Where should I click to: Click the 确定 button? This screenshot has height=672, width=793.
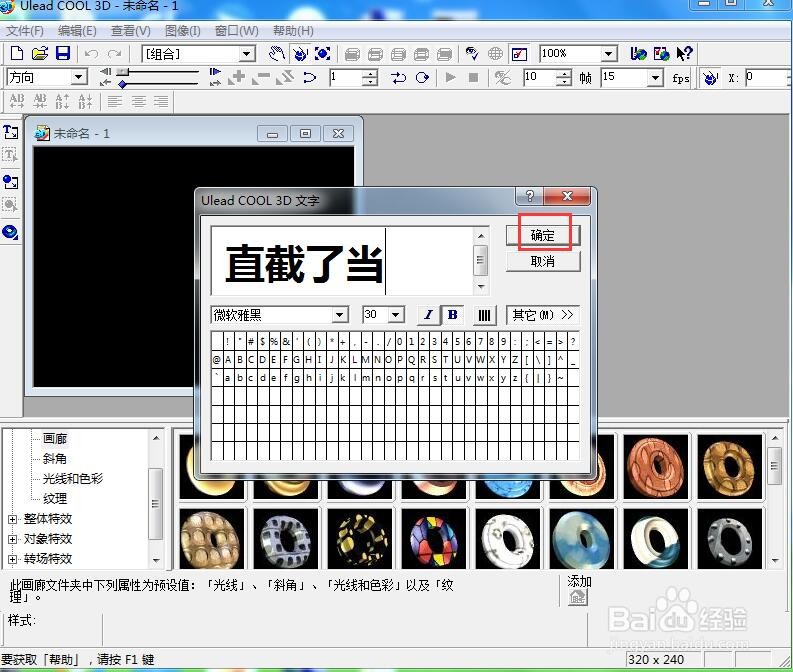point(543,235)
